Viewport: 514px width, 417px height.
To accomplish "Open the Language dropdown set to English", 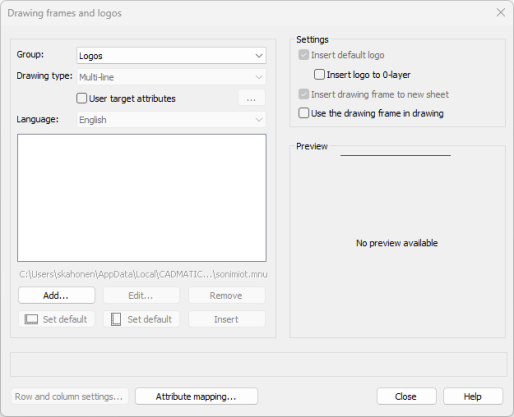I will tap(171, 120).
